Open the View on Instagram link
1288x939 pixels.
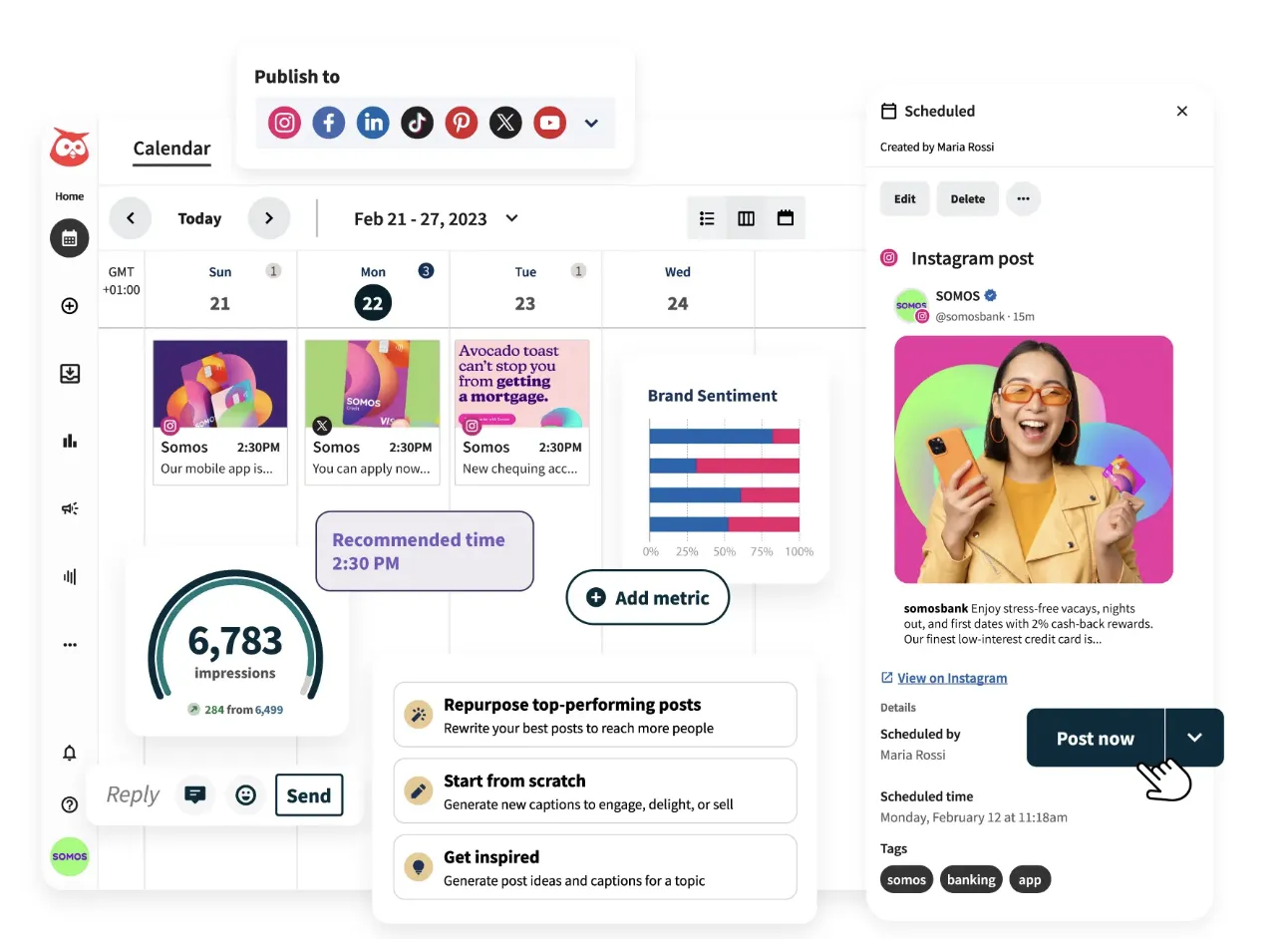[952, 678]
